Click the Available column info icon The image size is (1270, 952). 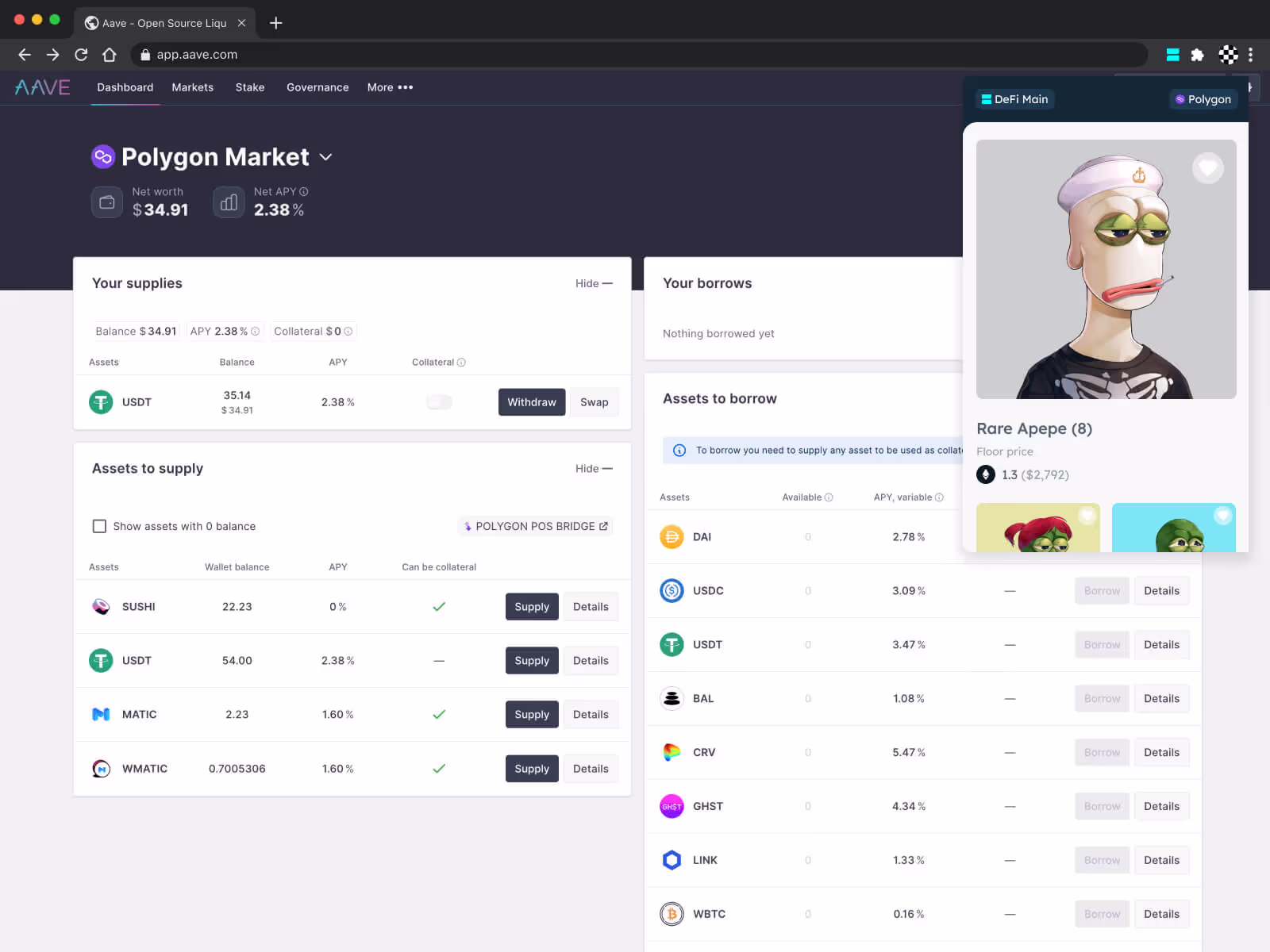coord(829,497)
